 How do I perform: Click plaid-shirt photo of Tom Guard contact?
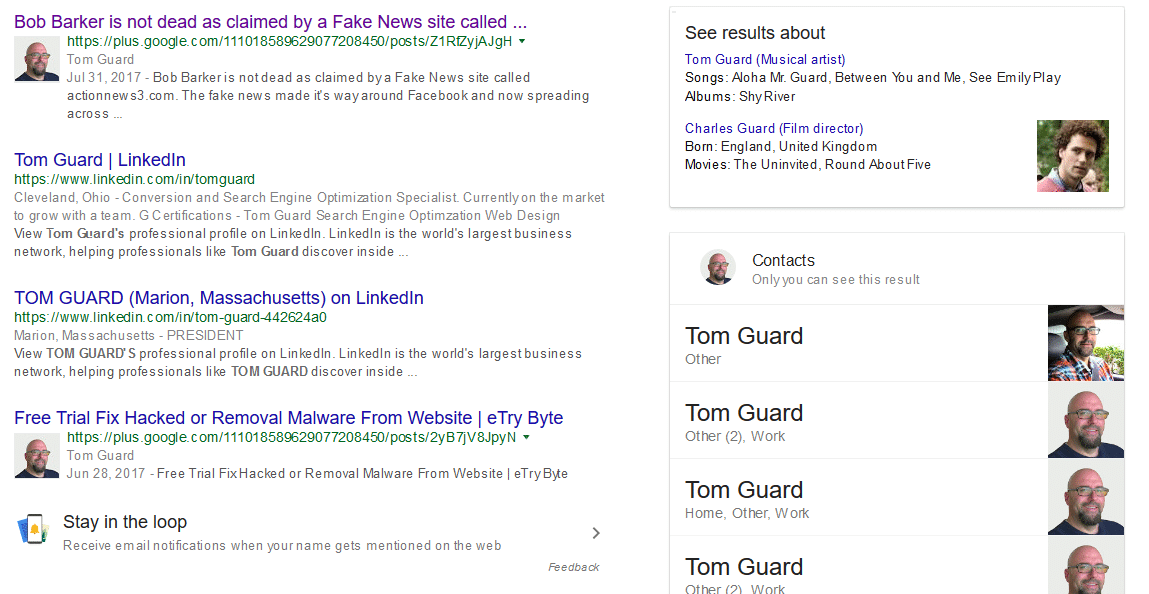click(x=1086, y=344)
